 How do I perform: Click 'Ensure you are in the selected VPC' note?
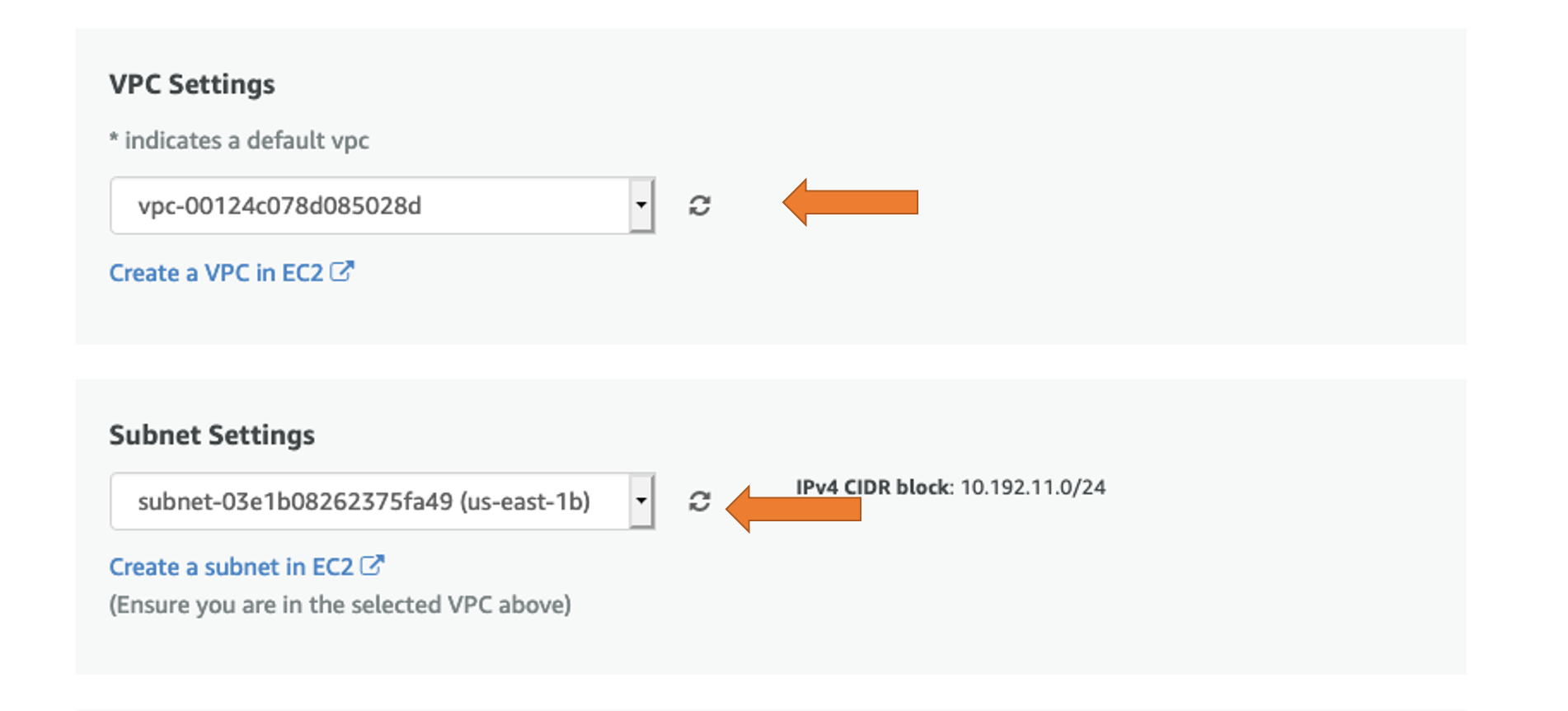340,605
